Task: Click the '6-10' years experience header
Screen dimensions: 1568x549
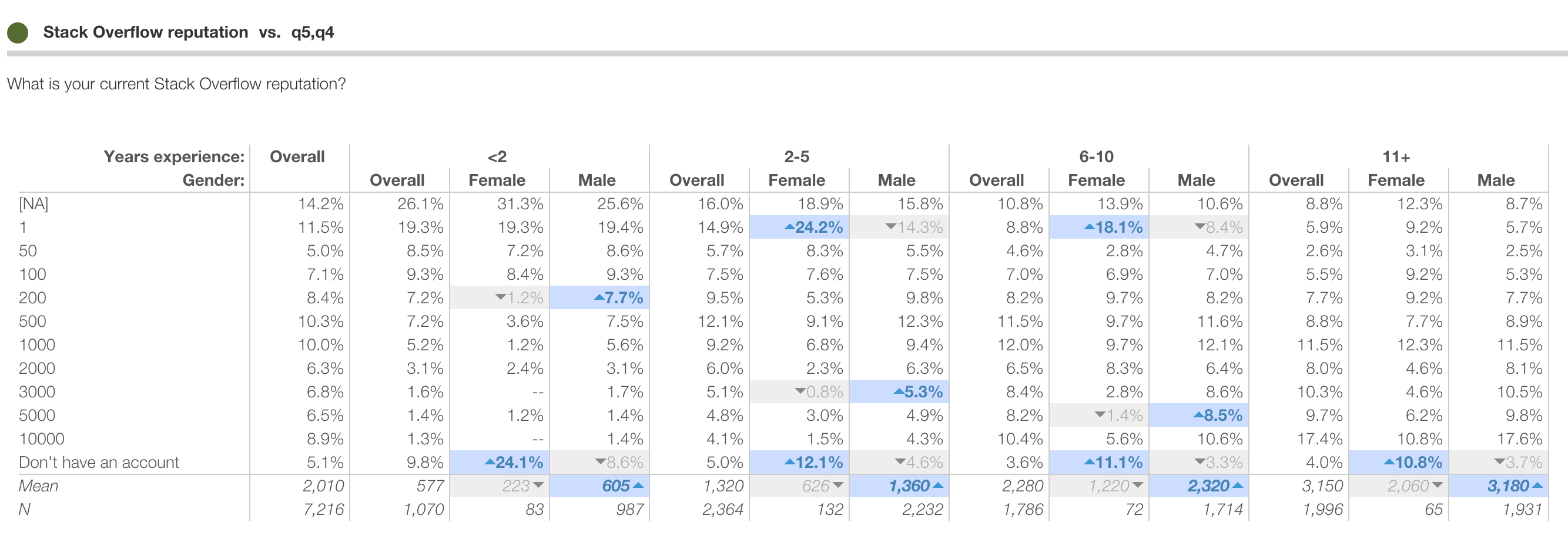Action: point(1096,157)
